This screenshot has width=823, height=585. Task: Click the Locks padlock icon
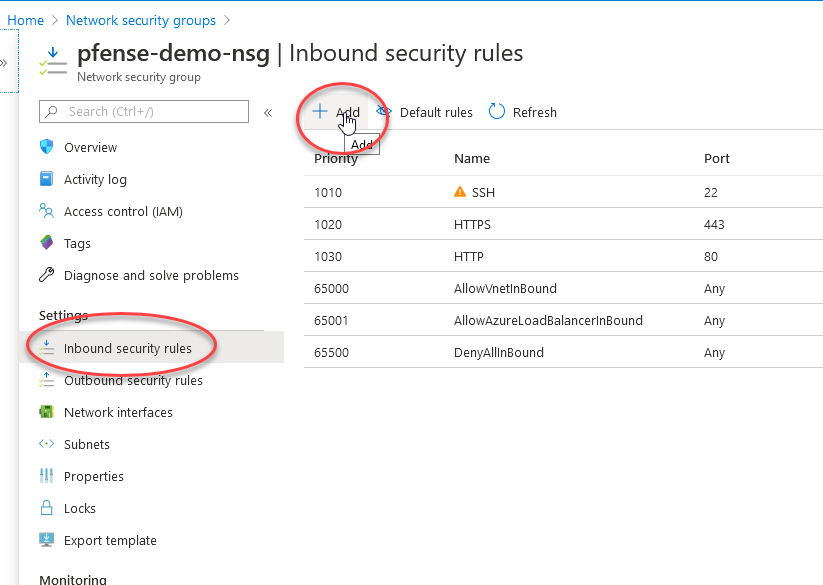click(x=47, y=508)
